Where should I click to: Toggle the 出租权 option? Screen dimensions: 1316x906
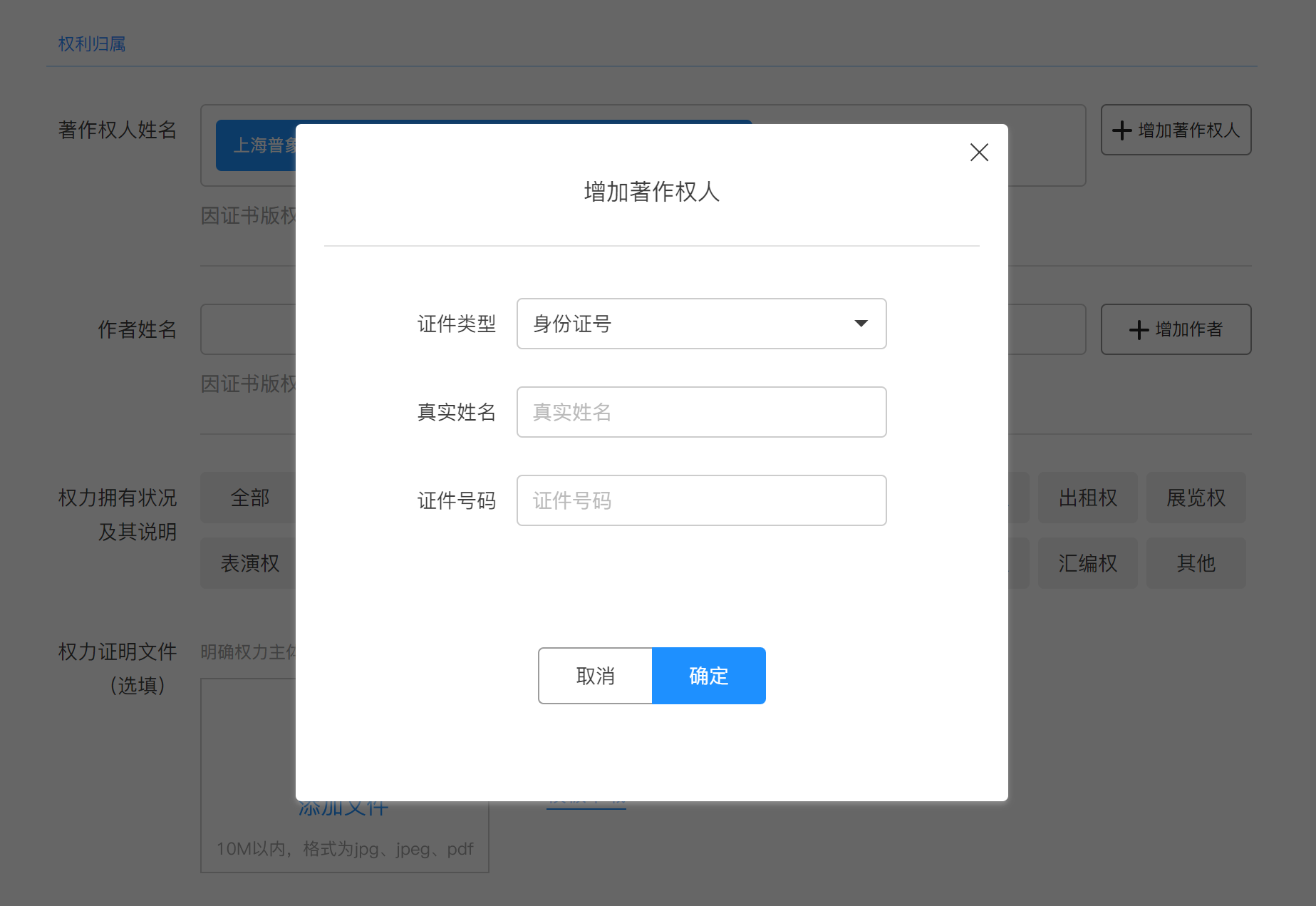pos(1087,498)
